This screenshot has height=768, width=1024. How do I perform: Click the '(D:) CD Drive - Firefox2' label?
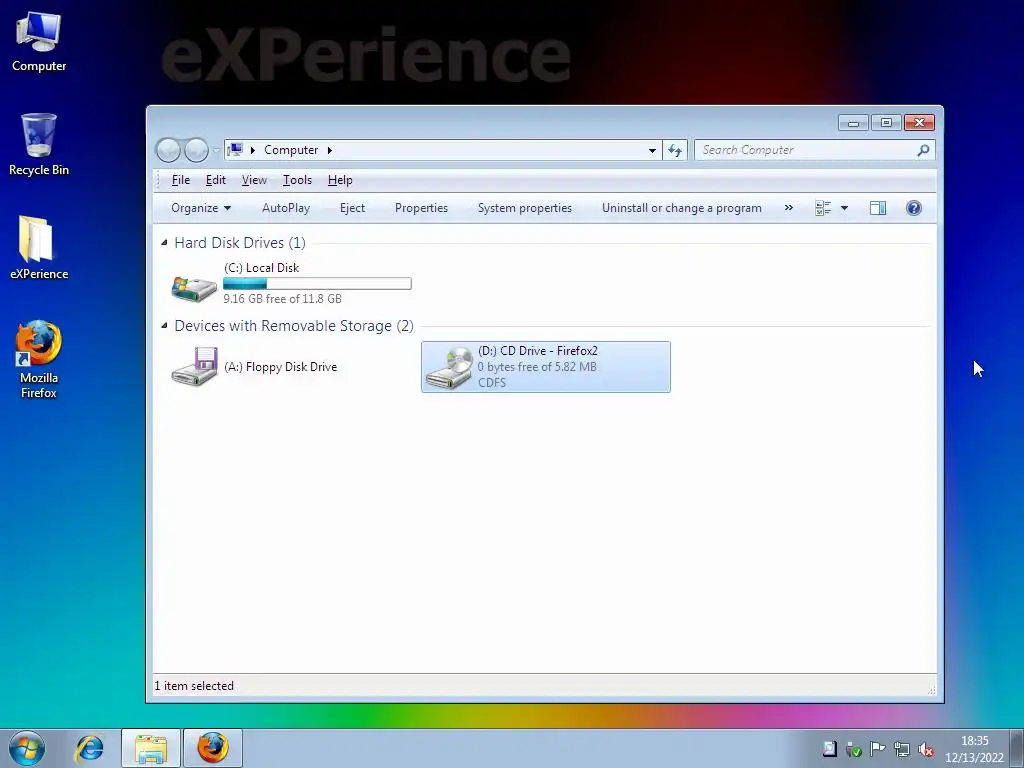coord(537,351)
